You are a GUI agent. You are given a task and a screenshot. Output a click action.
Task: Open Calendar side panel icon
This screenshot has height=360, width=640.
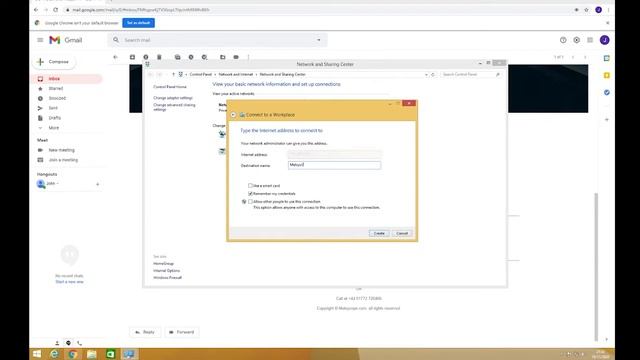607,58
